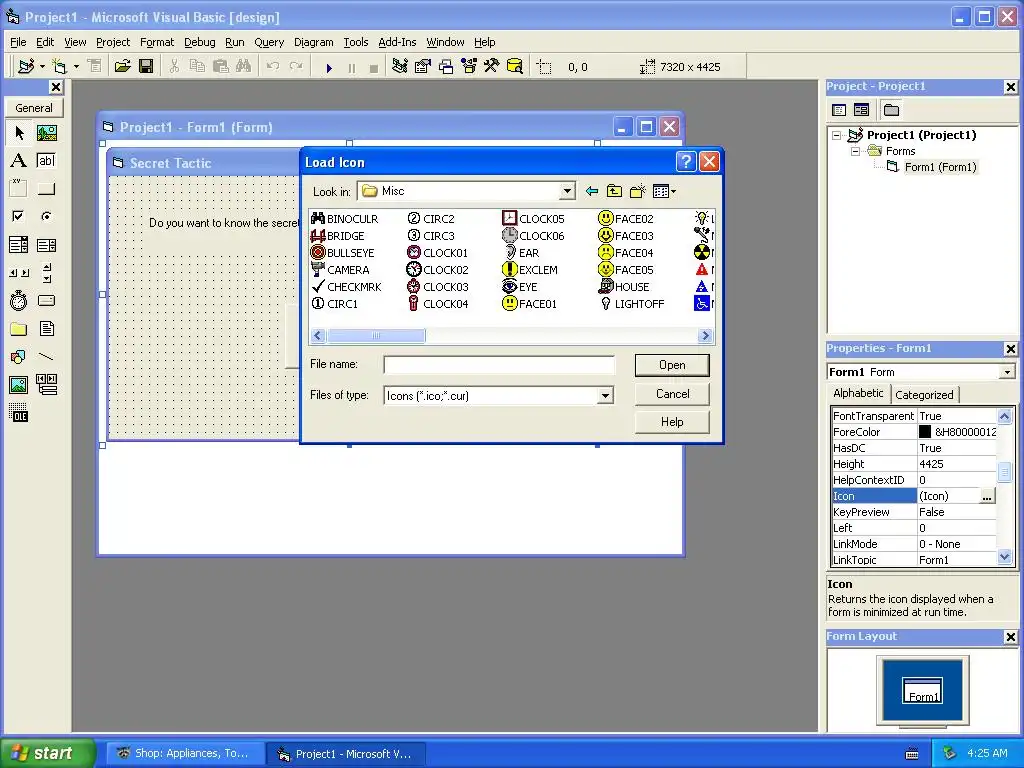The height and width of the screenshot is (768, 1024).
Task: Select the LIGHTOFF icon file
Action: click(x=632, y=304)
